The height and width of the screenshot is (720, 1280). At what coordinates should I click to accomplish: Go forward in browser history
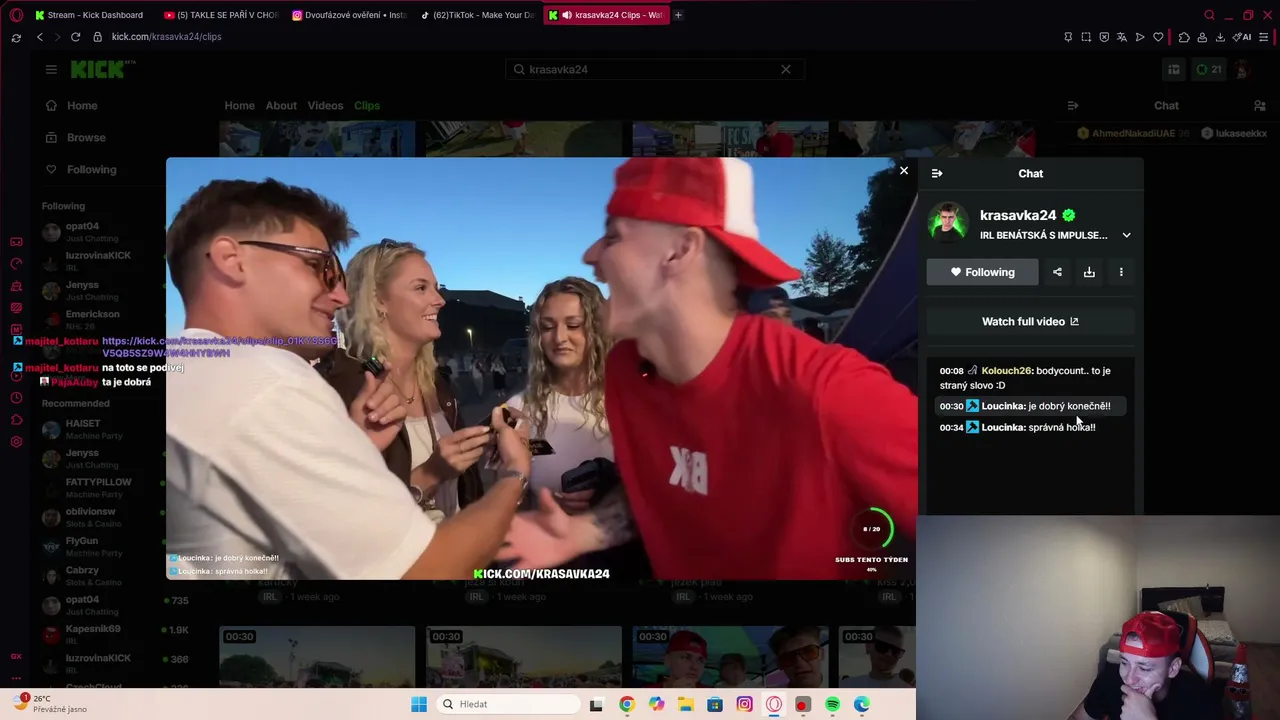pos(56,37)
